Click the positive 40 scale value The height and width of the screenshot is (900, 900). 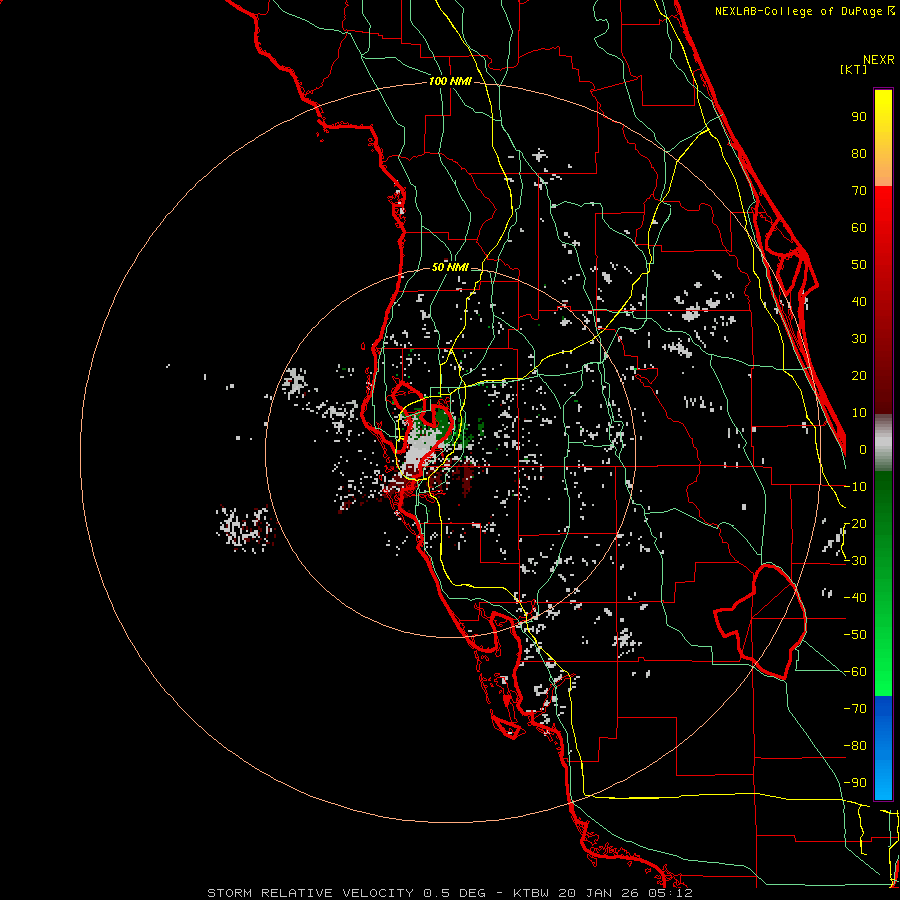tap(859, 301)
